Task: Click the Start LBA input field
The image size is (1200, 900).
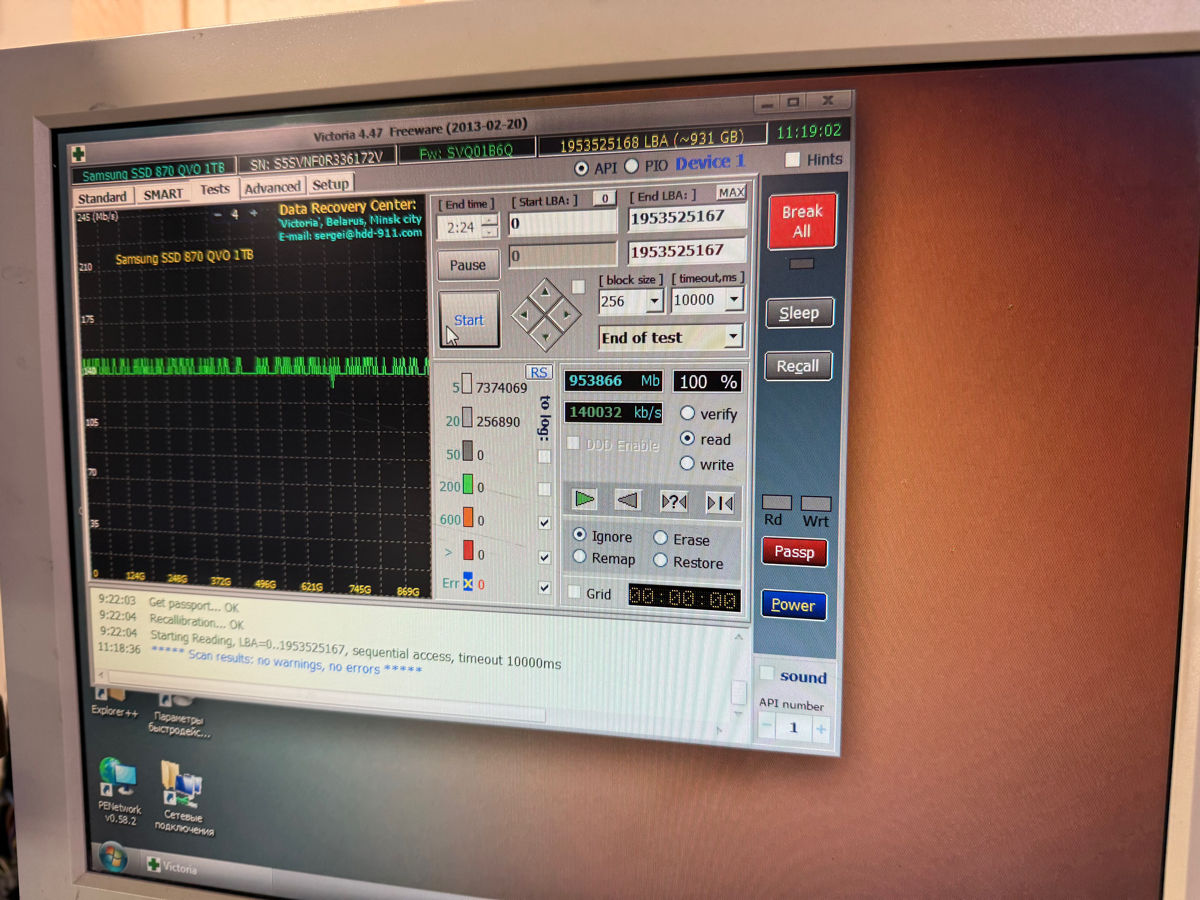Action: click(x=562, y=222)
